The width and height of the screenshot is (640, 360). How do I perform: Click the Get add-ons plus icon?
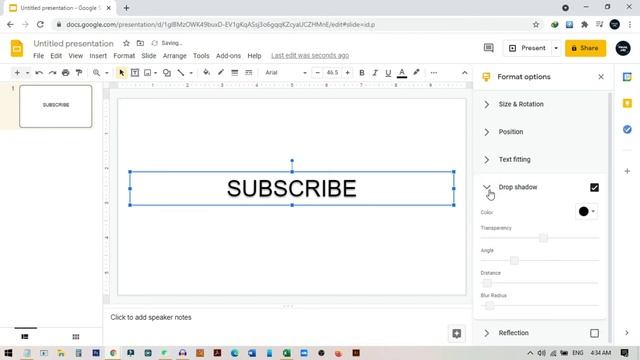[627, 171]
